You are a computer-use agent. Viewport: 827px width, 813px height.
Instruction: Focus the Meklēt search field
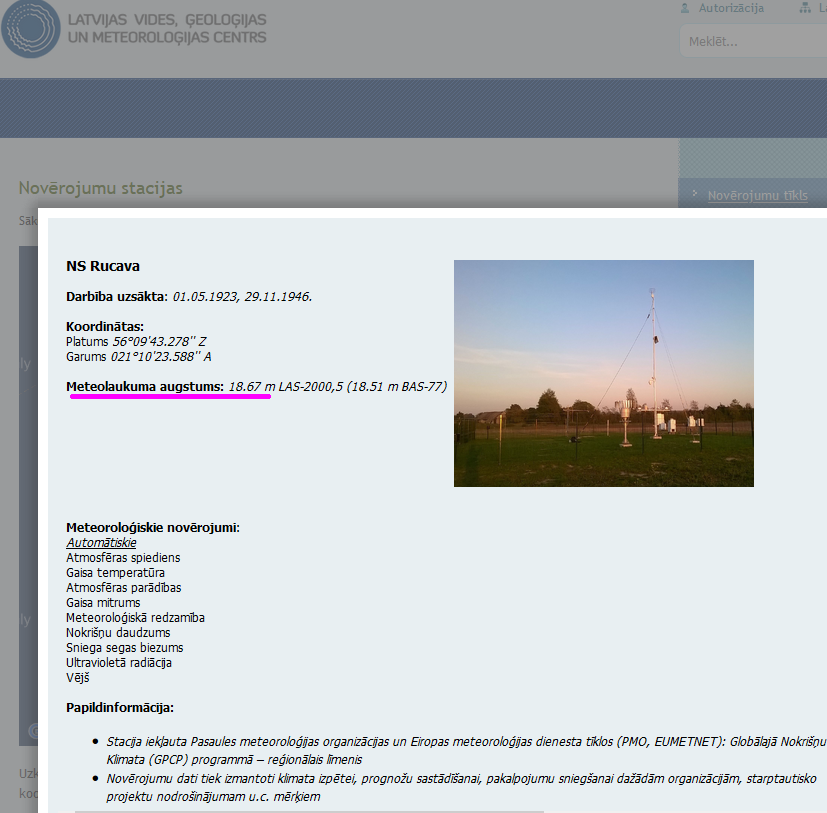point(754,41)
